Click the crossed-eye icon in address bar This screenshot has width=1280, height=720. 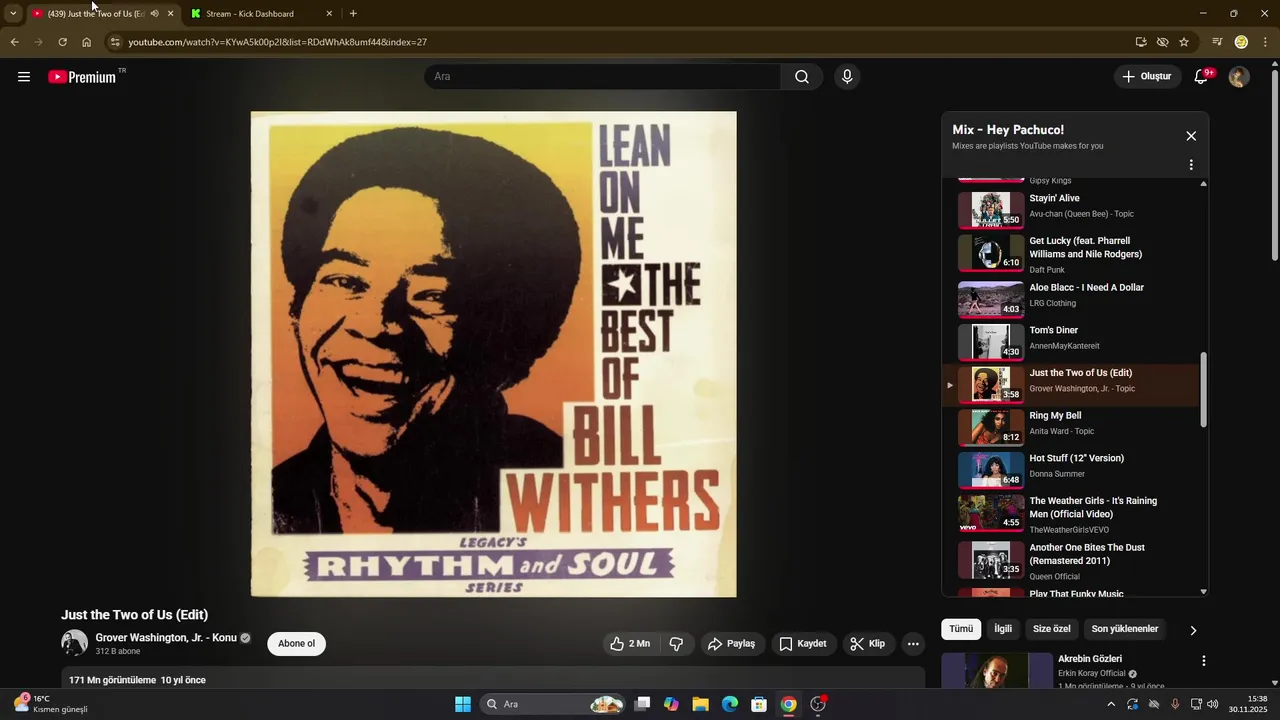[1162, 42]
